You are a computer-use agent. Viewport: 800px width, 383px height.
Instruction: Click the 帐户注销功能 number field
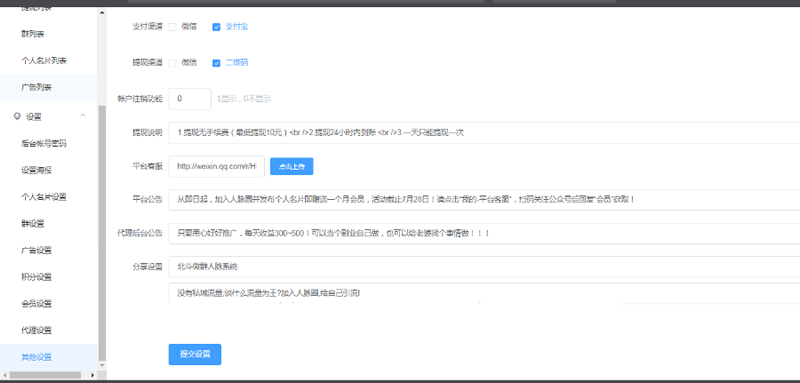[x=190, y=99]
